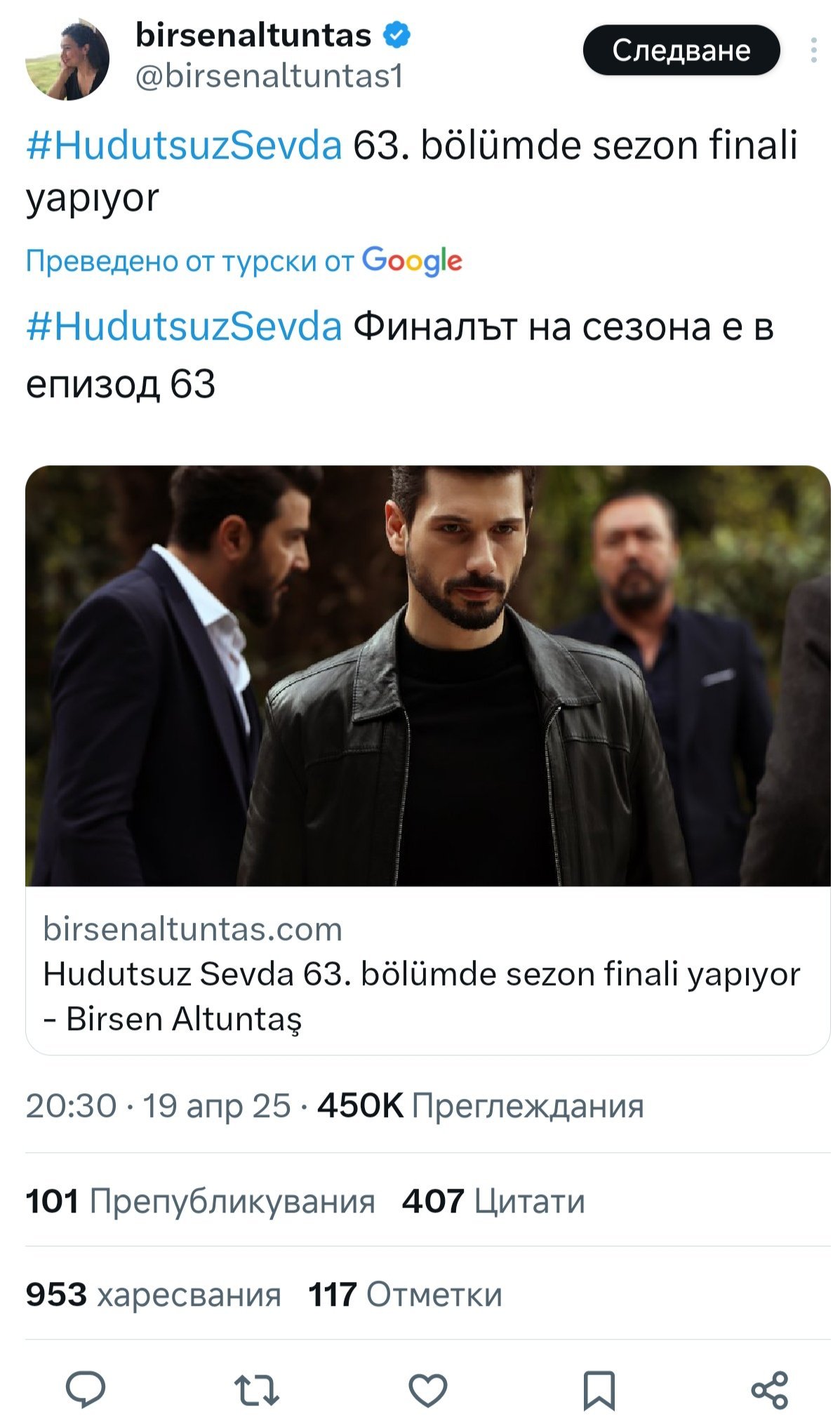Image resolution: width=840 pixels, height=1421 pixels.
Task: Open birsenaltuntas profile avatar
Action: click(67, 59)
